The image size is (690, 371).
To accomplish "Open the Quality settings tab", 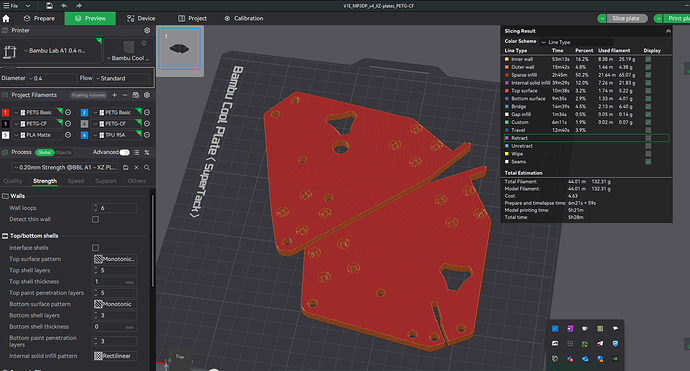I will (x=13, y=181).
